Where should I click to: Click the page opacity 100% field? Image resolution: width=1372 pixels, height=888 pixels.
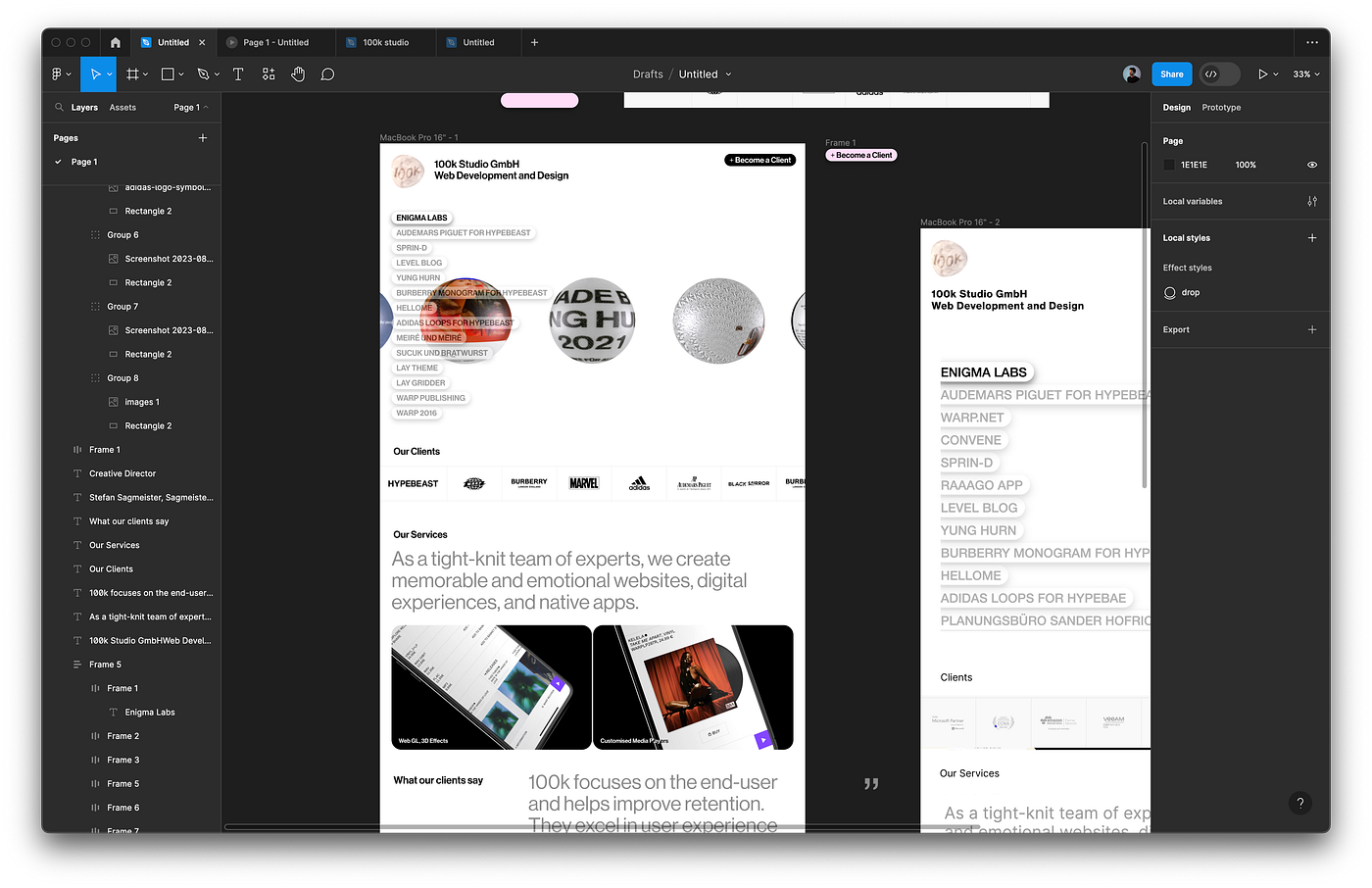[1246, 165]
